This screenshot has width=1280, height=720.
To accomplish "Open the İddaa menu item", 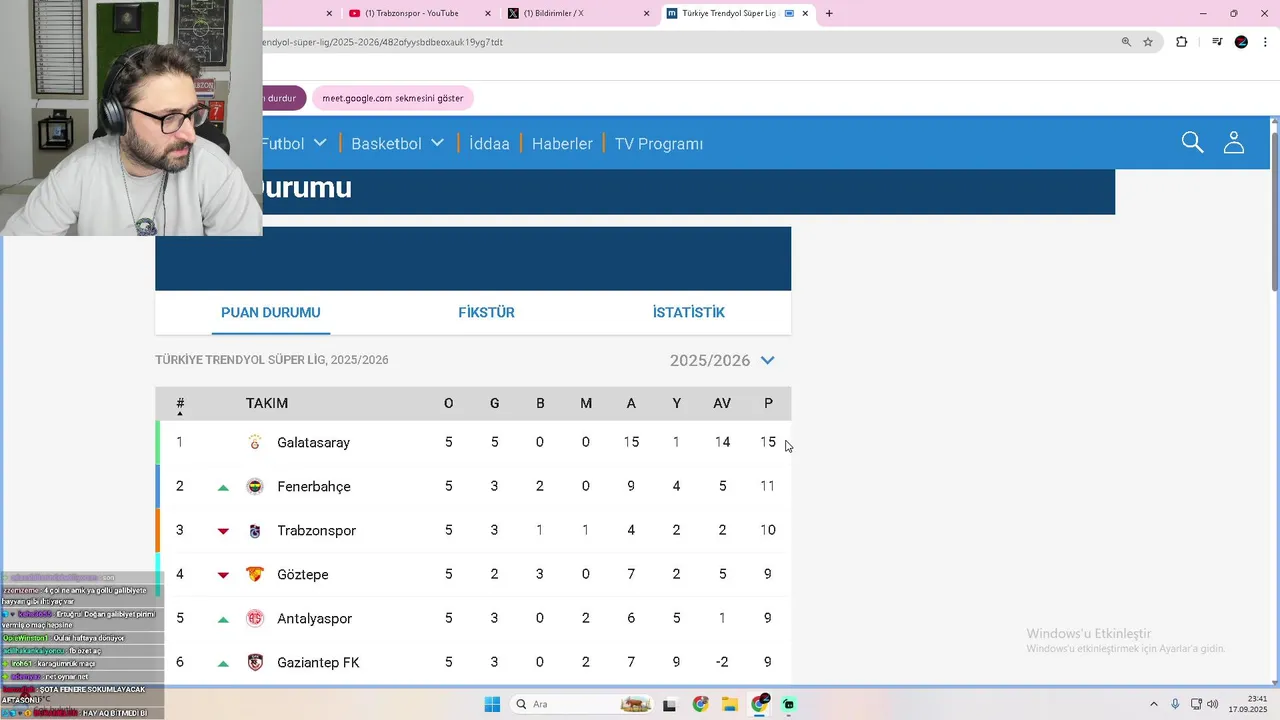I will click(489, 143).
